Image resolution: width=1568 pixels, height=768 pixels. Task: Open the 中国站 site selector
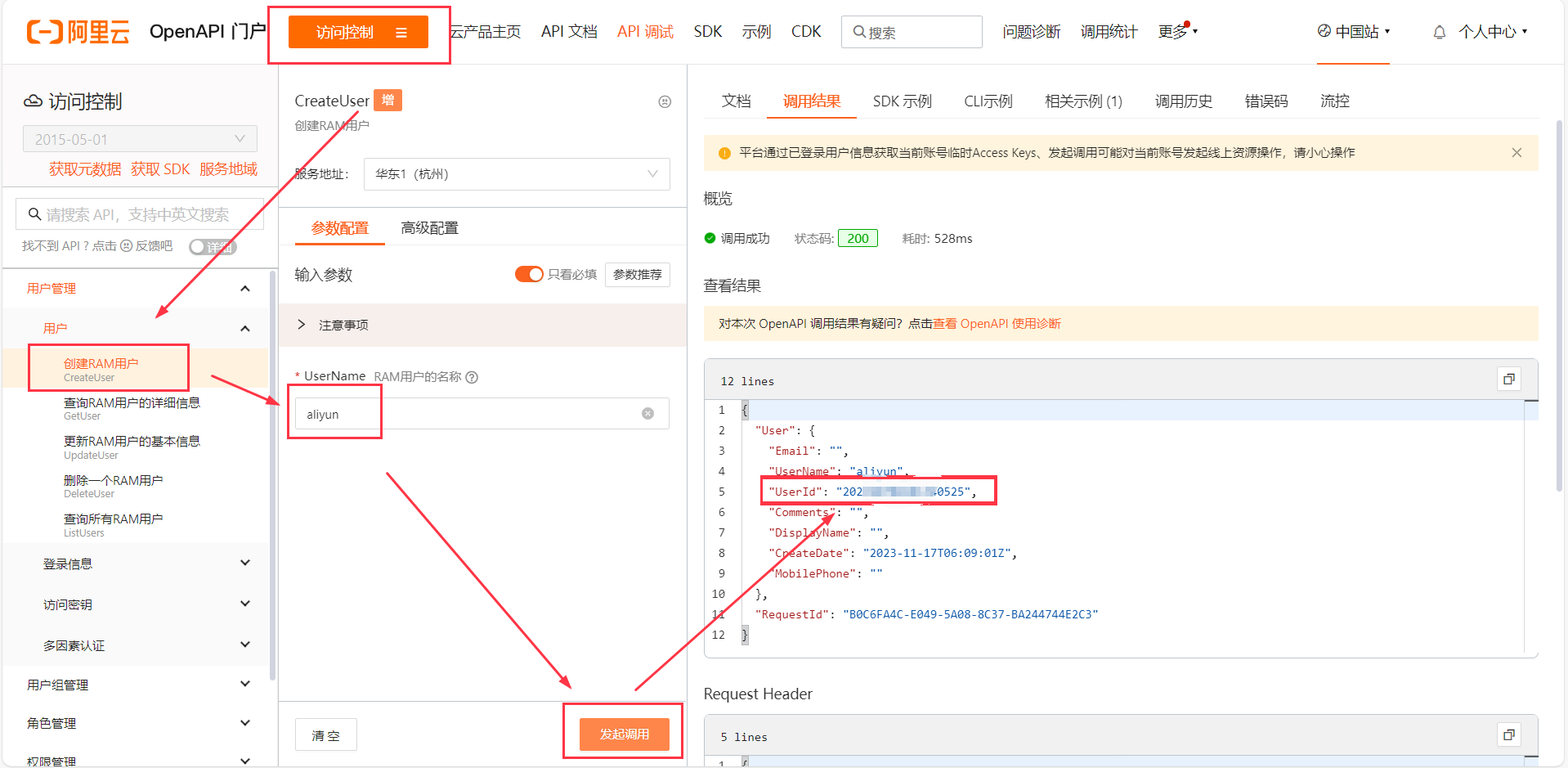pyautogui.click(x=1353, y=32)
